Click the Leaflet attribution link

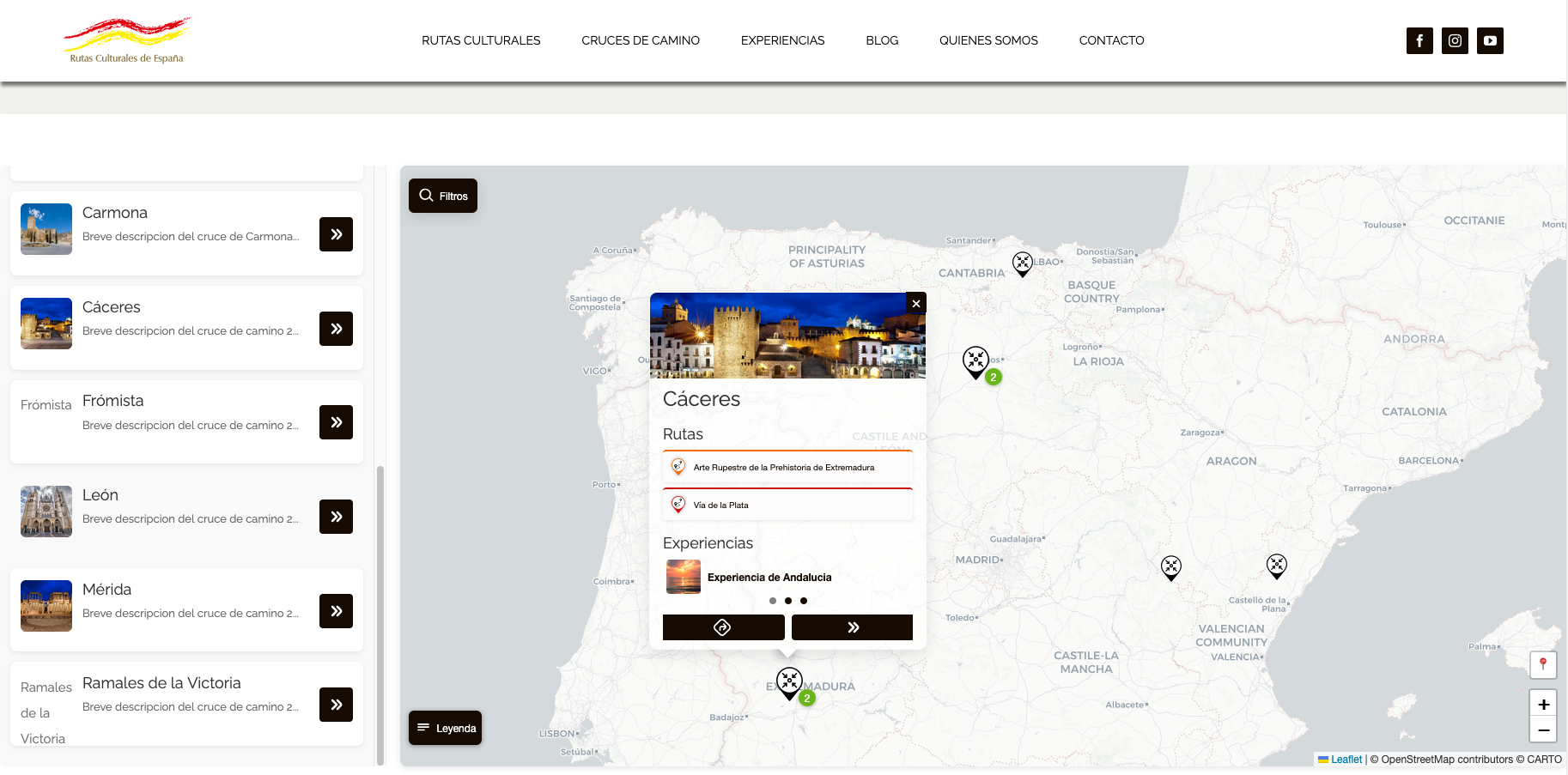1346,760
